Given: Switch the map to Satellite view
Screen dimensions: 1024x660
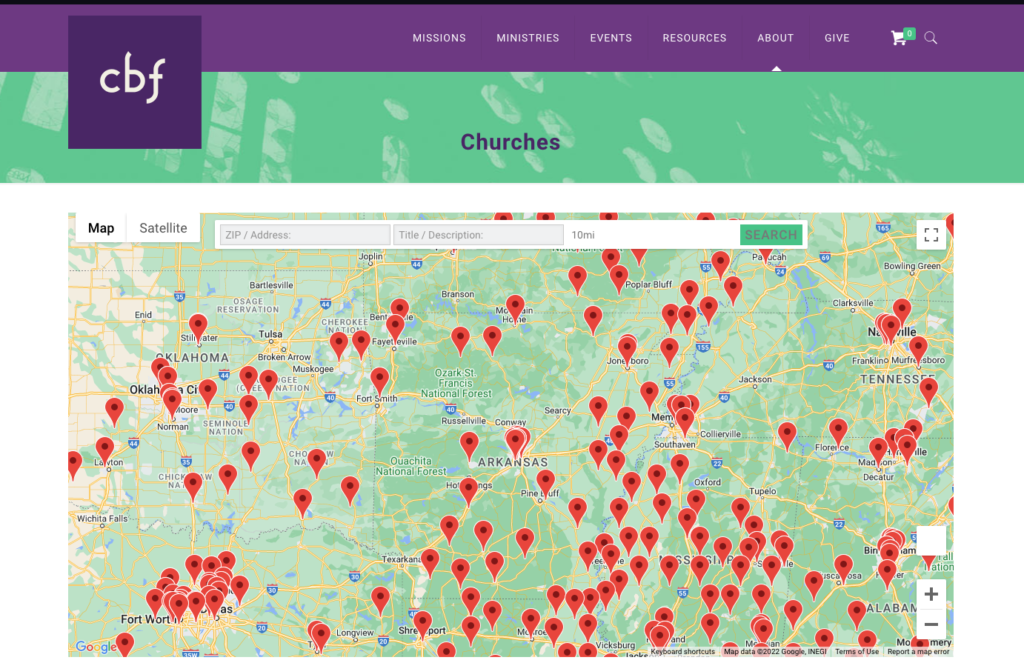Looking at the screenshot, I should point(163,228).
